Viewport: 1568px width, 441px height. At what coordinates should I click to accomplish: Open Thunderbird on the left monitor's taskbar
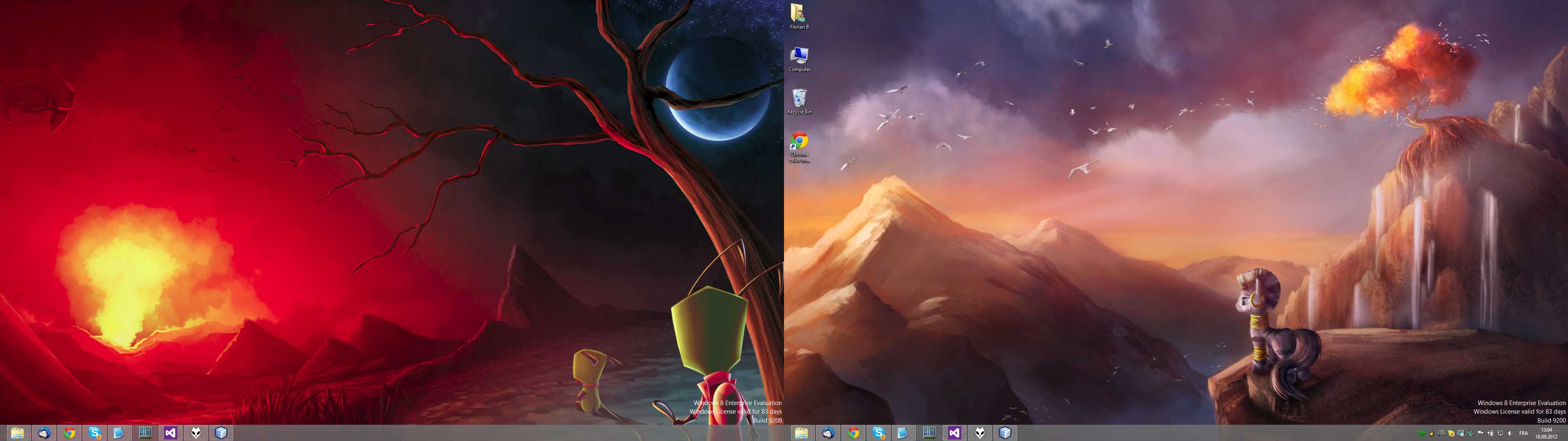(44, 433)
